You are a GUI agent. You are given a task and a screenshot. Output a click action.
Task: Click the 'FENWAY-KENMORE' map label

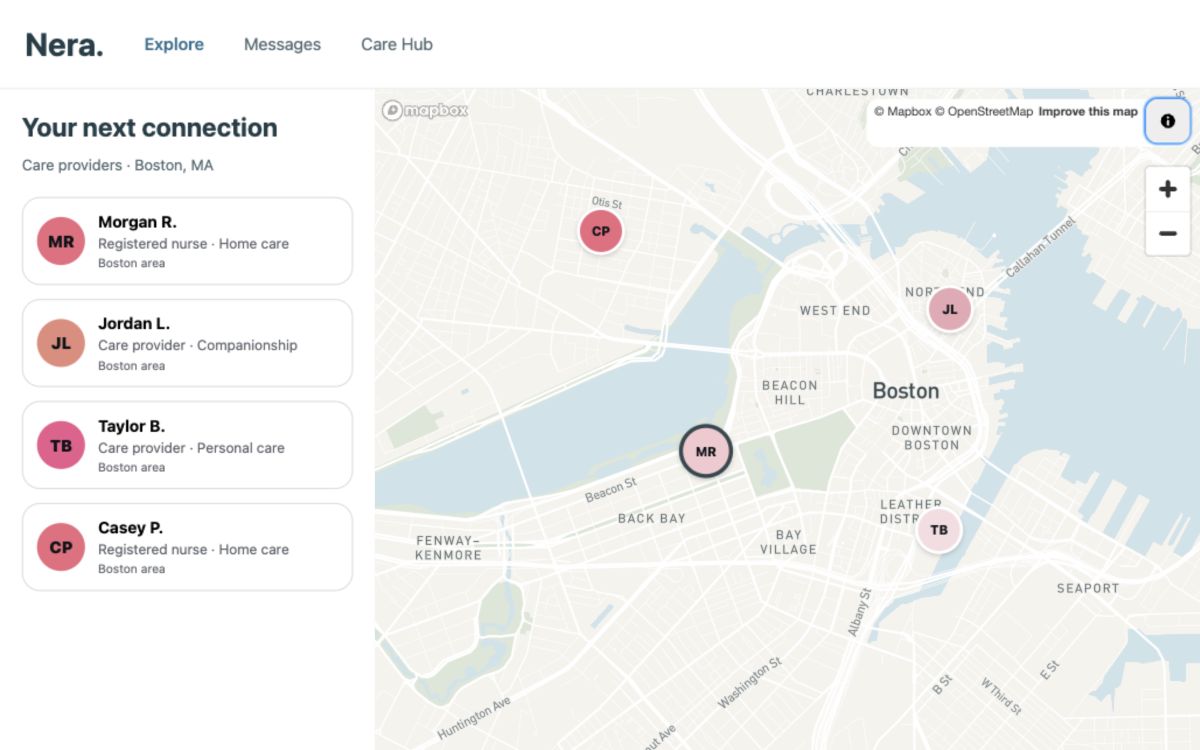(x=449, y=548)
